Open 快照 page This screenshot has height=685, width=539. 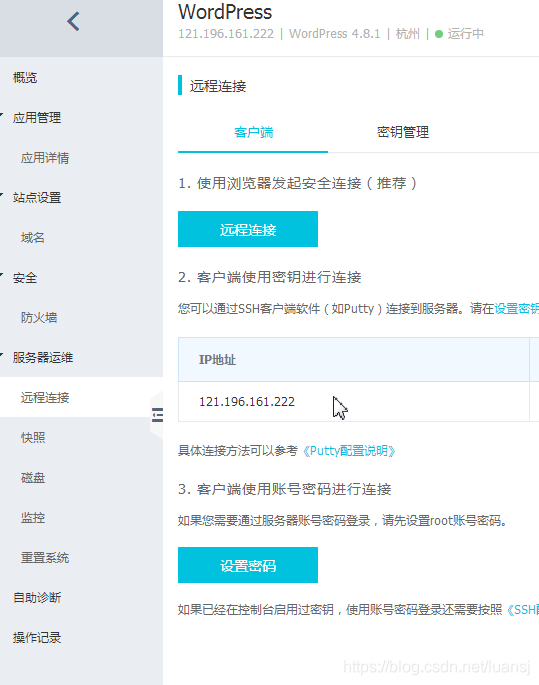(x=33, y=437)
